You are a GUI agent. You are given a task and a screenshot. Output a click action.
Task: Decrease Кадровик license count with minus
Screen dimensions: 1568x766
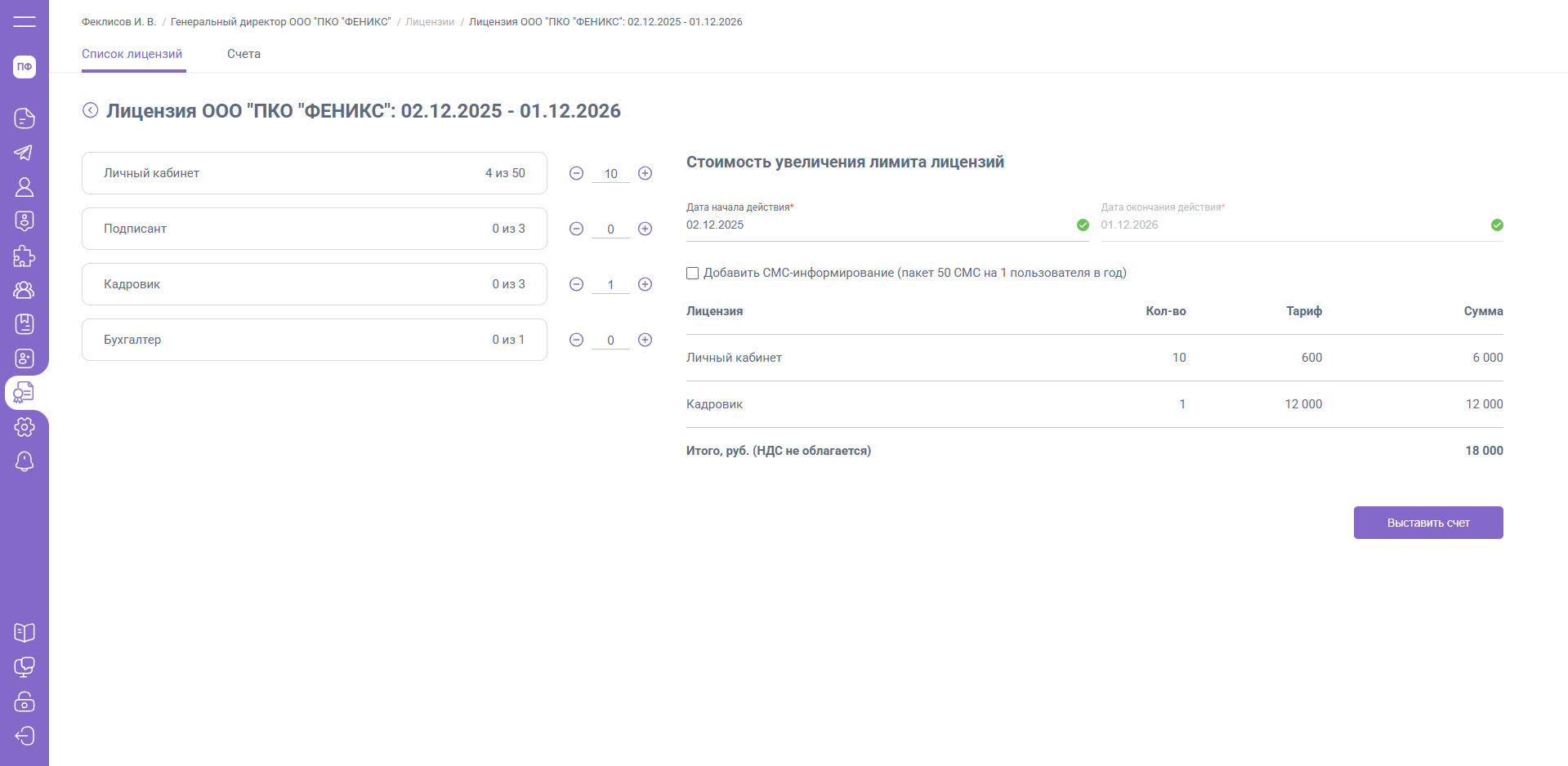pyautogui.click(x=576, y=284)
